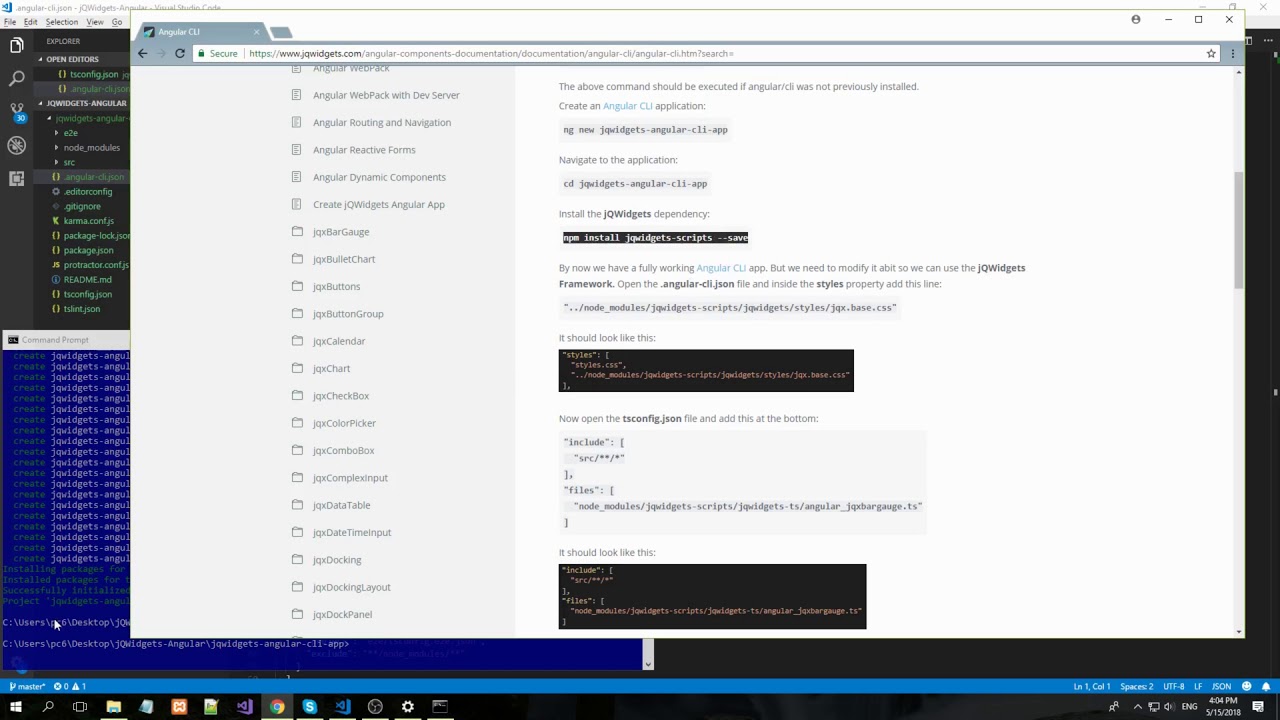Change the file encoding UTF-8
1280x720 pixels.
pos(1174,686)
